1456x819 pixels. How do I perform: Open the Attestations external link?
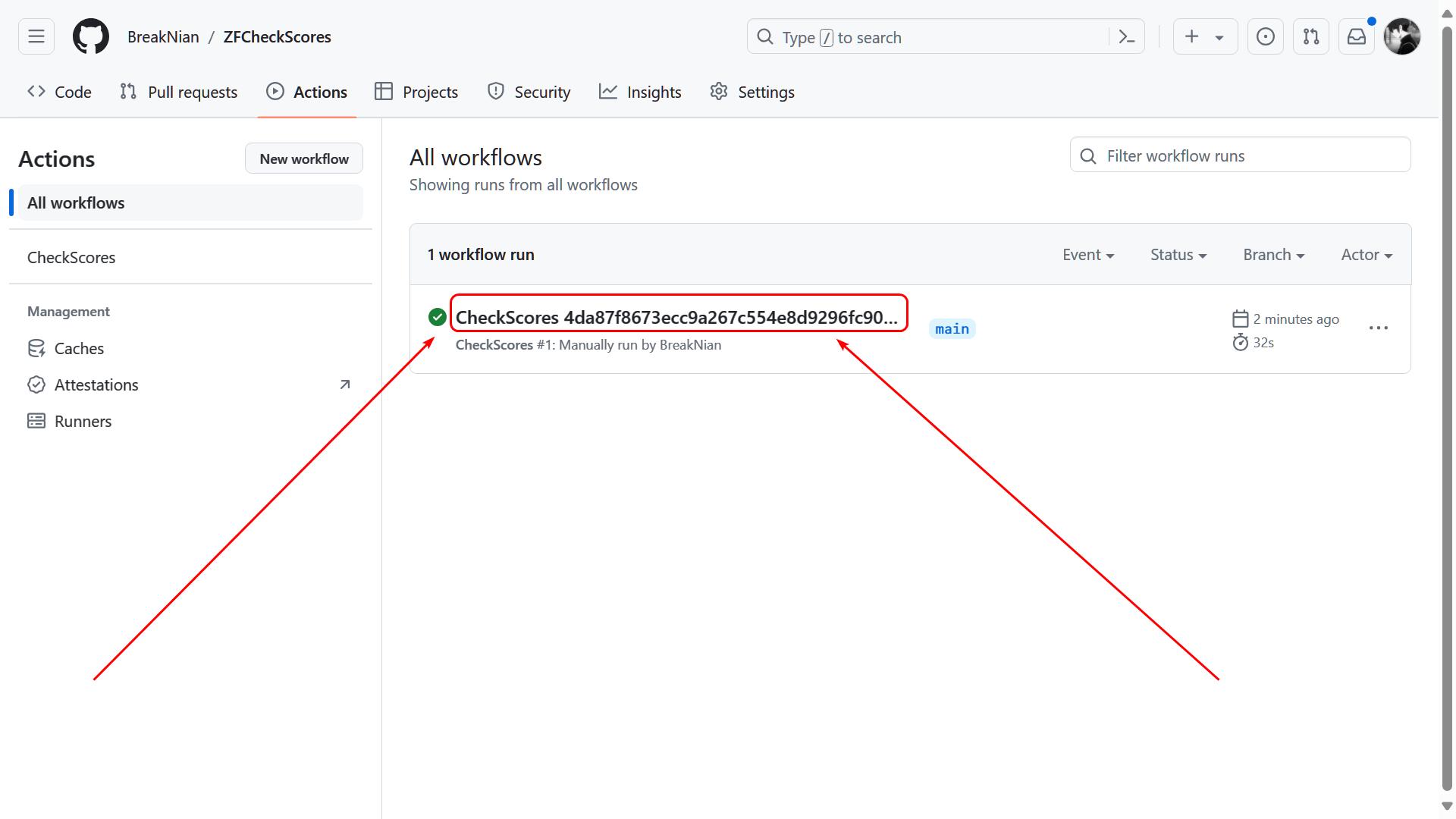(x=96, y=385)
